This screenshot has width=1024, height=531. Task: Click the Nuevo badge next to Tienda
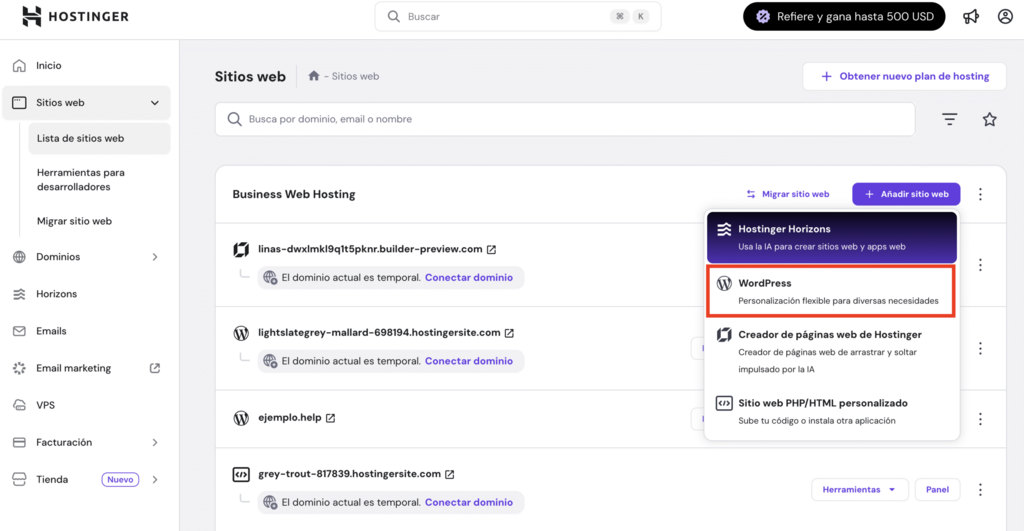point(120,479)
